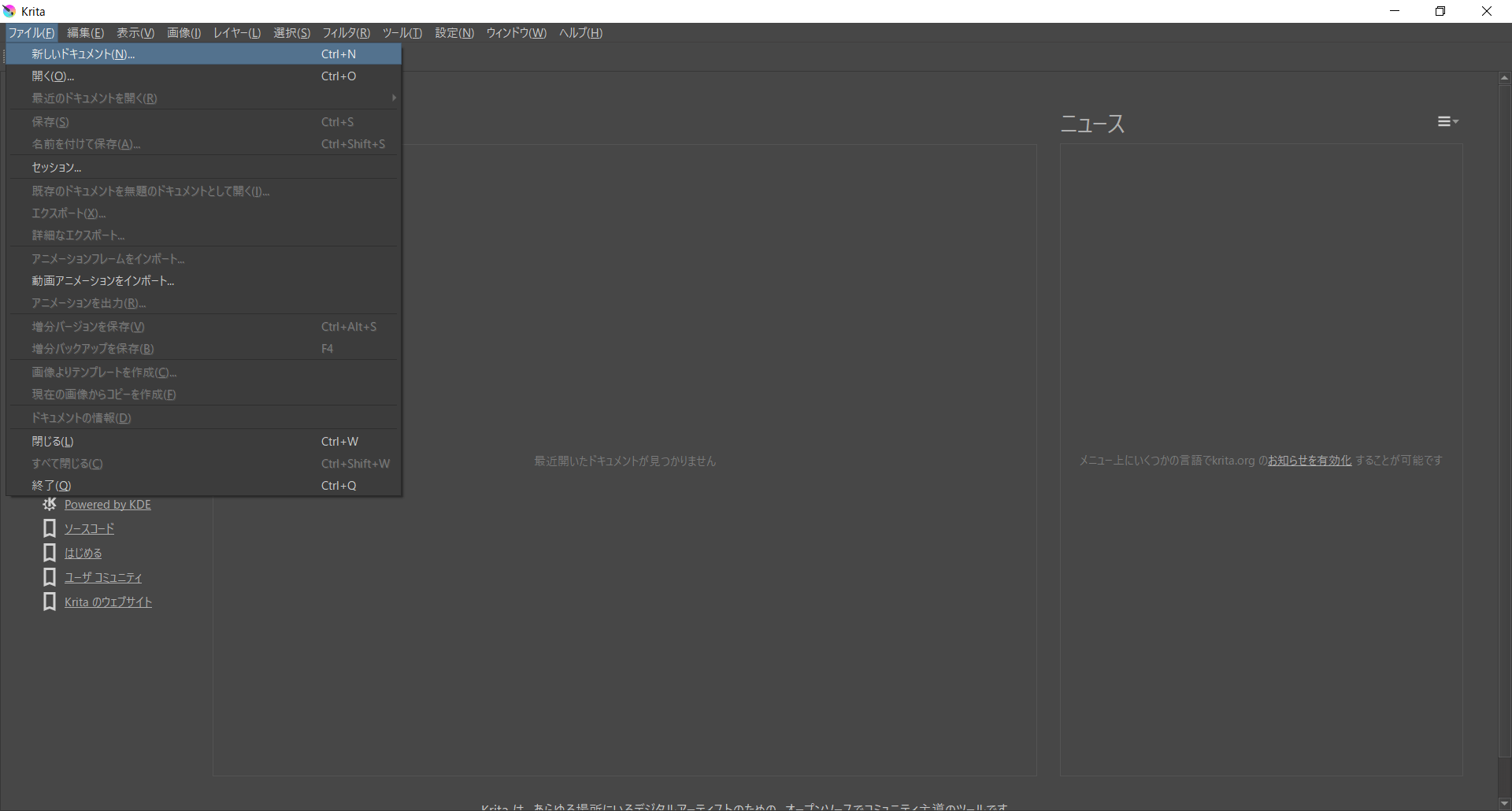1512x811 pixels.
Task: Open the はじめる link
Action: click(x=83, y=554)
